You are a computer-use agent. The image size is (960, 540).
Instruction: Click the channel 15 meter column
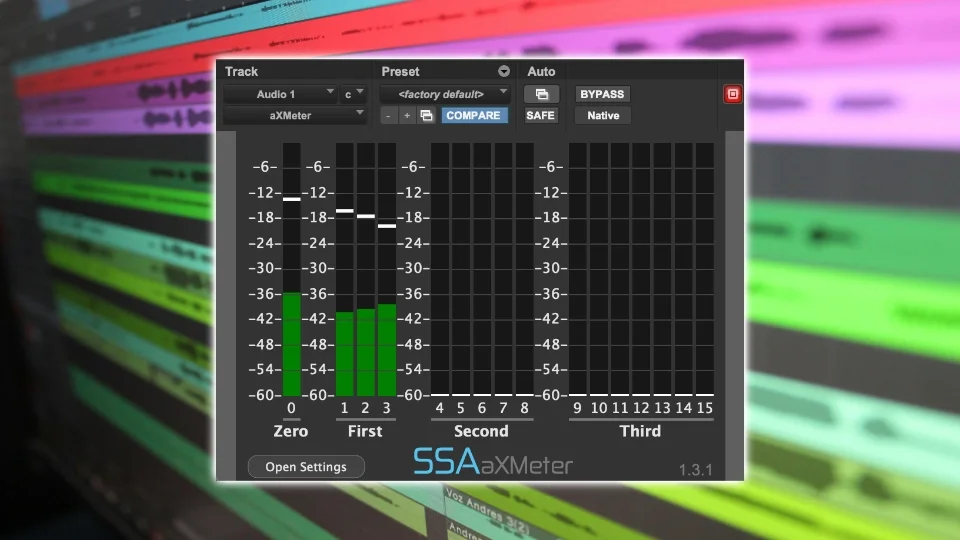pos(705,269)
